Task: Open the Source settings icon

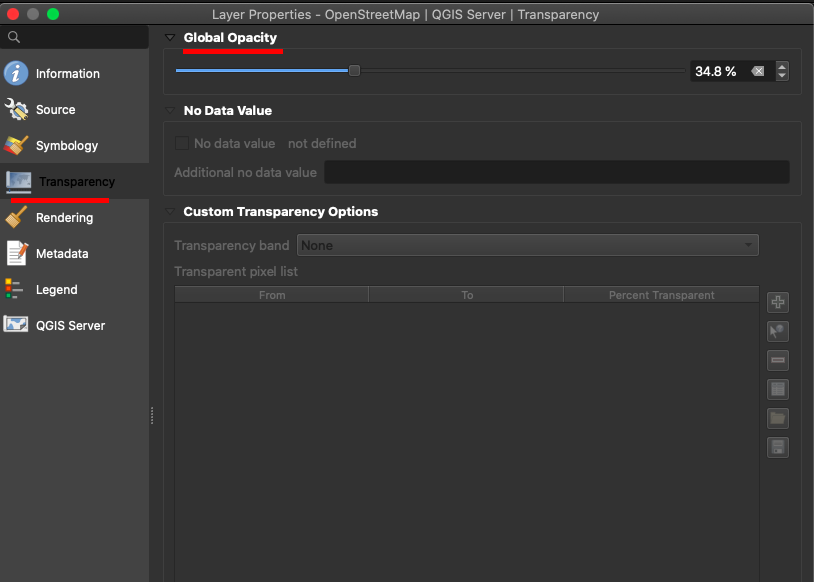Action: pyautogui.click(x=16, y=109)
